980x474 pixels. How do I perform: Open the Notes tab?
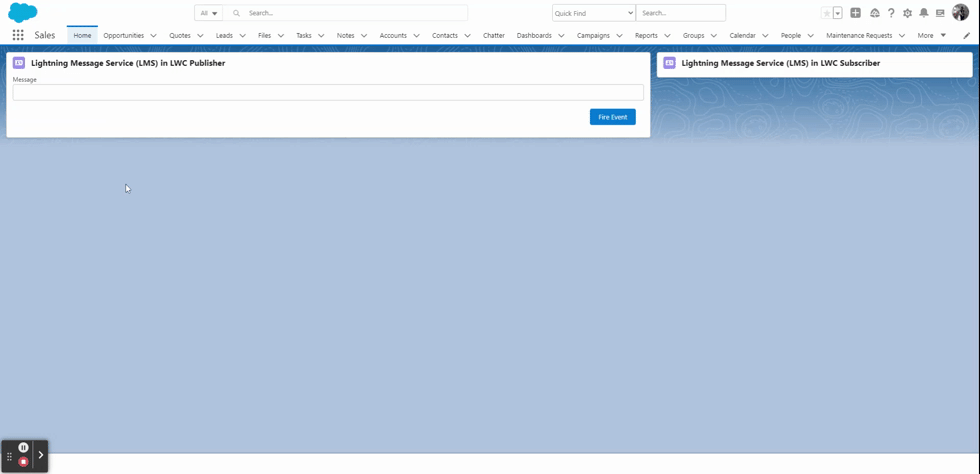[346, 36]
